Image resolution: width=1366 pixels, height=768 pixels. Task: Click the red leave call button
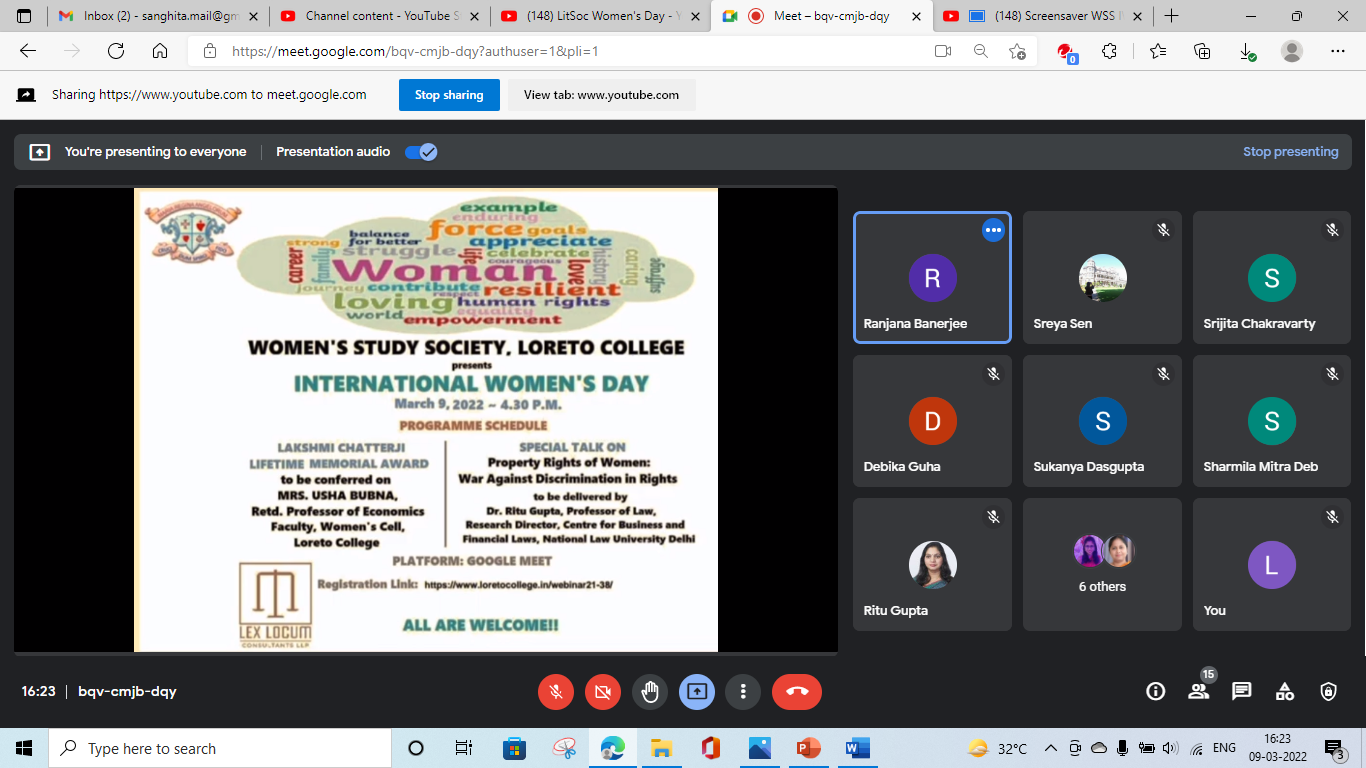pyautogui.click(x=796, y=691)
